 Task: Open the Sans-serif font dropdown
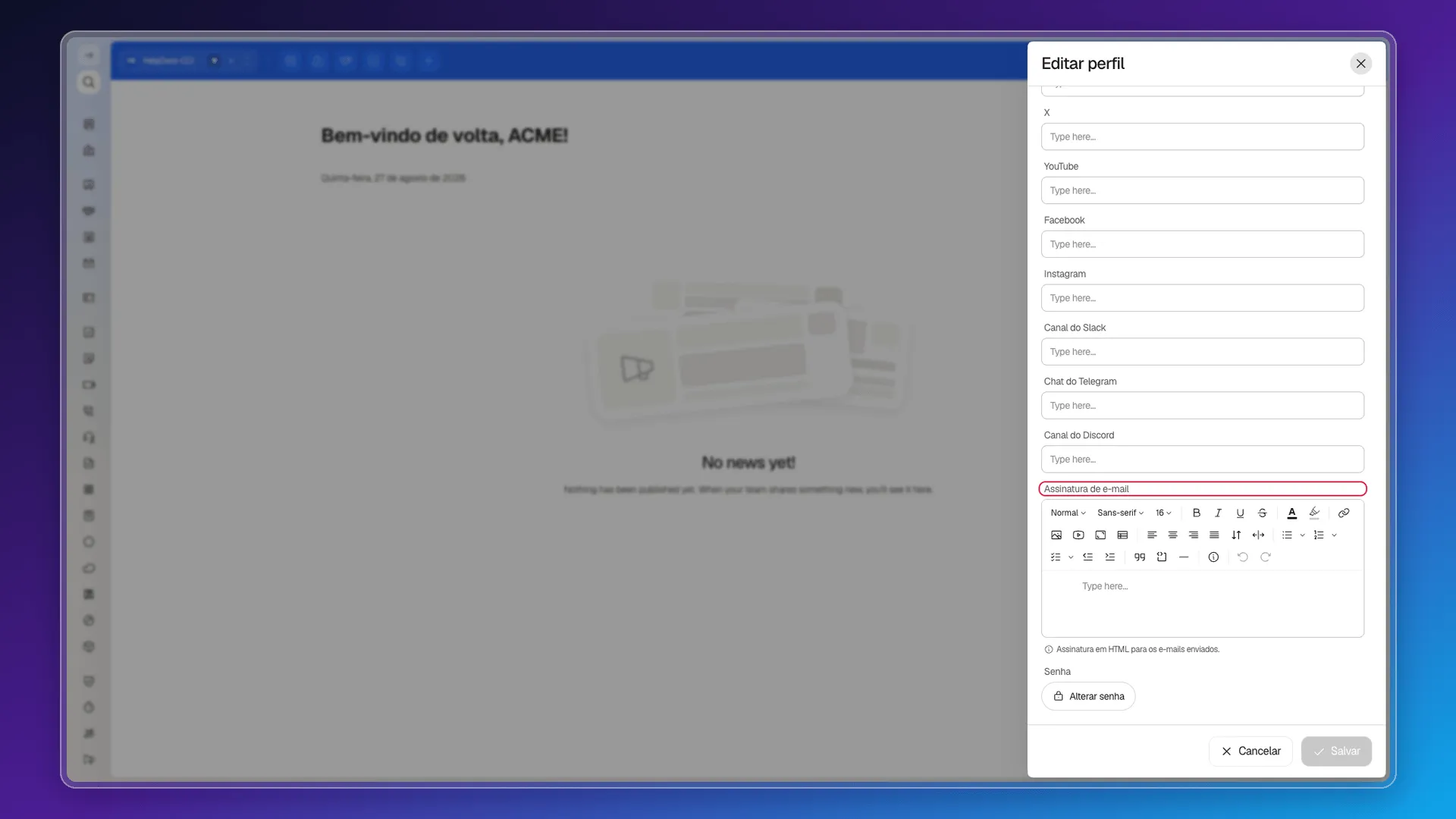tap(1120, 513)
